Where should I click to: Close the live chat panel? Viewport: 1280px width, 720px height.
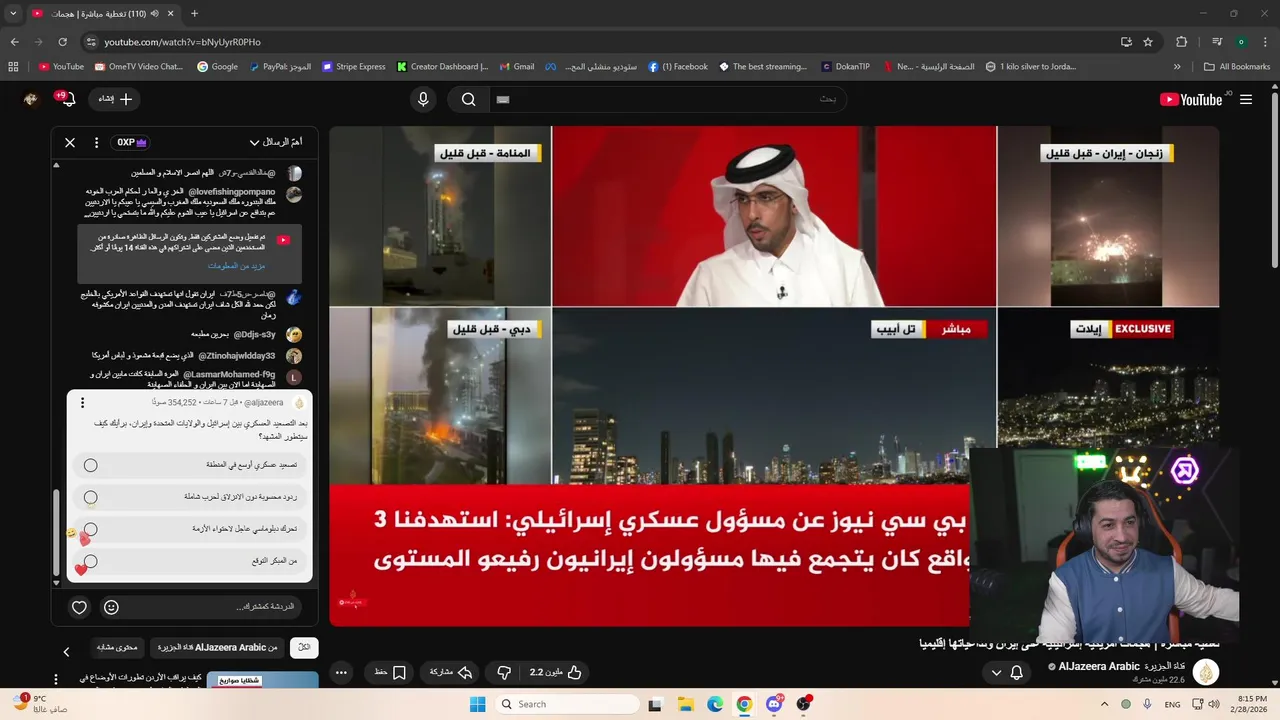70,142
